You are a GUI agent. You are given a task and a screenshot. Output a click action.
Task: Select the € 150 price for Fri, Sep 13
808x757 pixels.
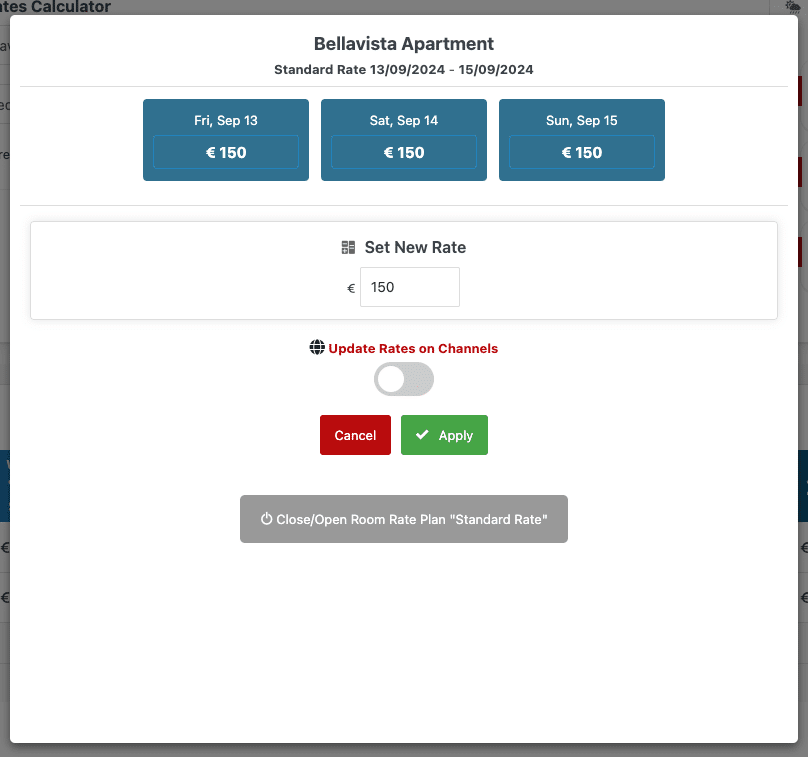[x=226, y=153]
